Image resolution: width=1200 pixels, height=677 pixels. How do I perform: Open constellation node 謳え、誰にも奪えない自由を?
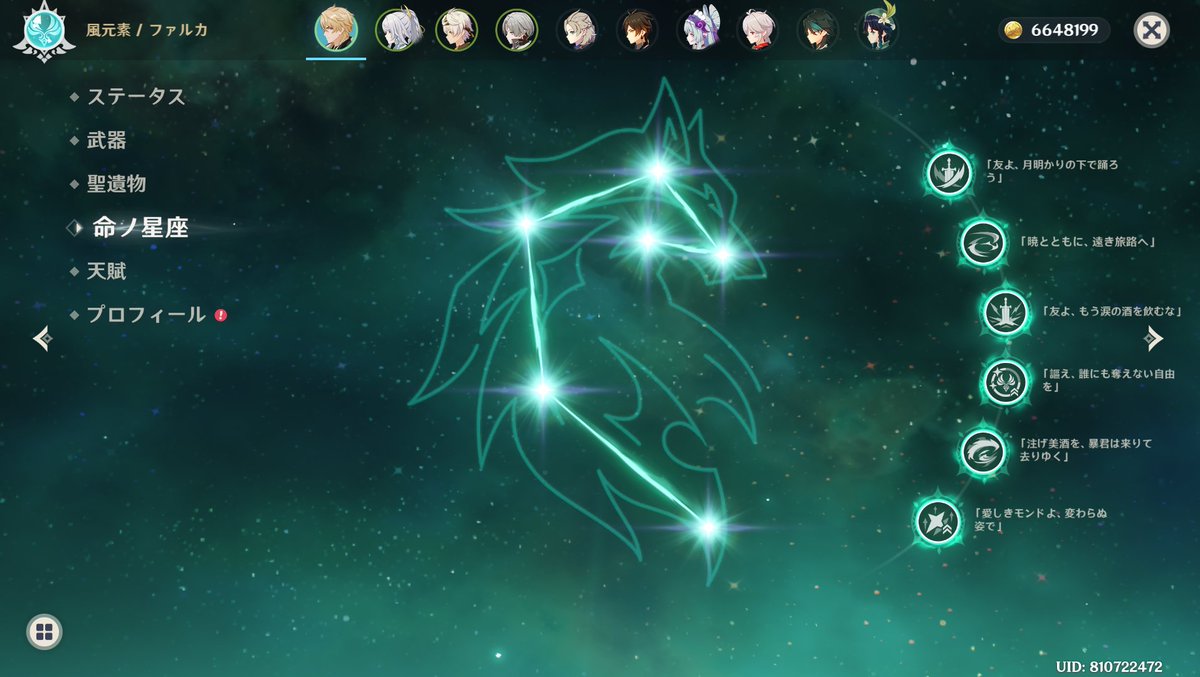[x=1005, y=381]
